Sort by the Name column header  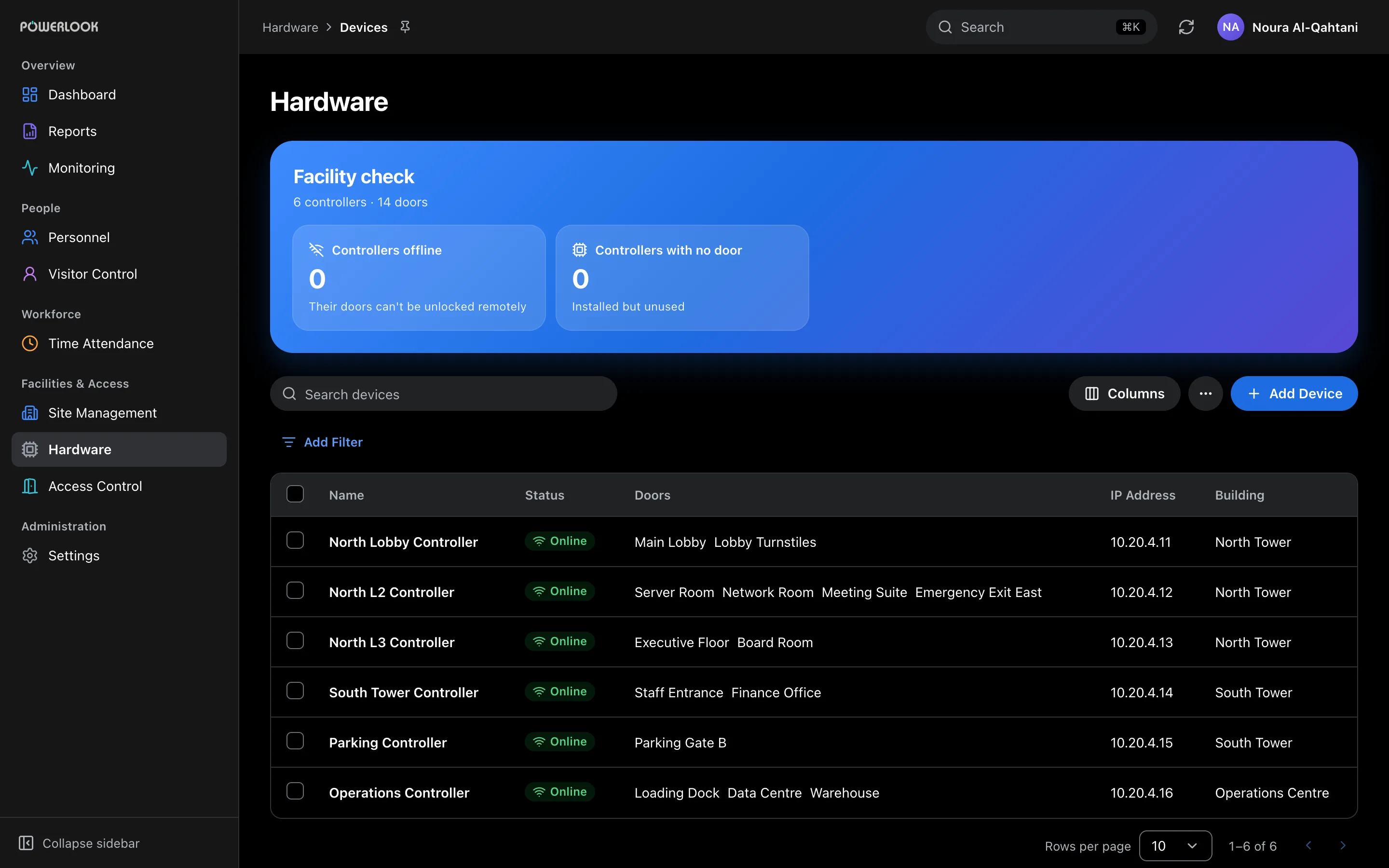346,495
